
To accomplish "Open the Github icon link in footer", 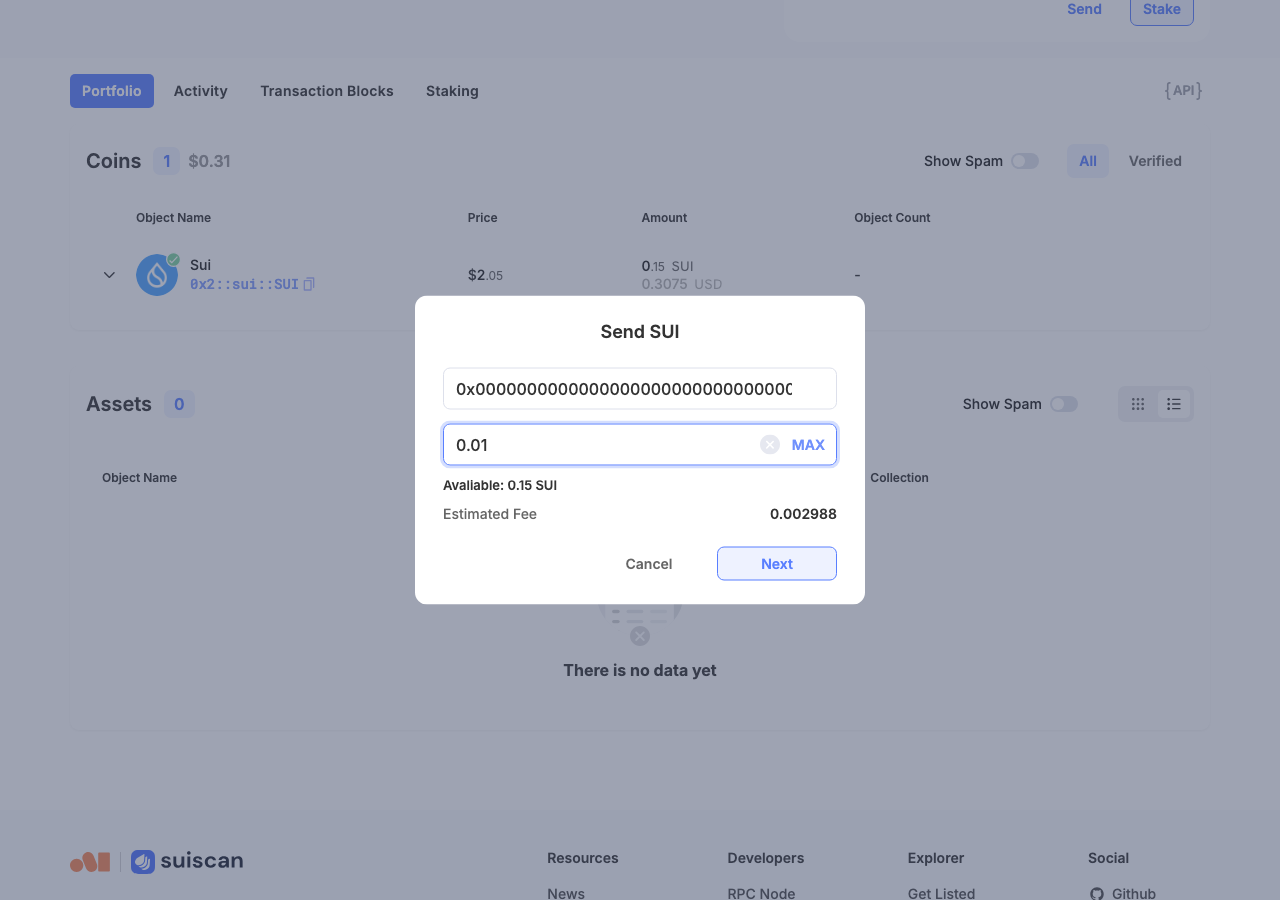I will pos(1096,894).
